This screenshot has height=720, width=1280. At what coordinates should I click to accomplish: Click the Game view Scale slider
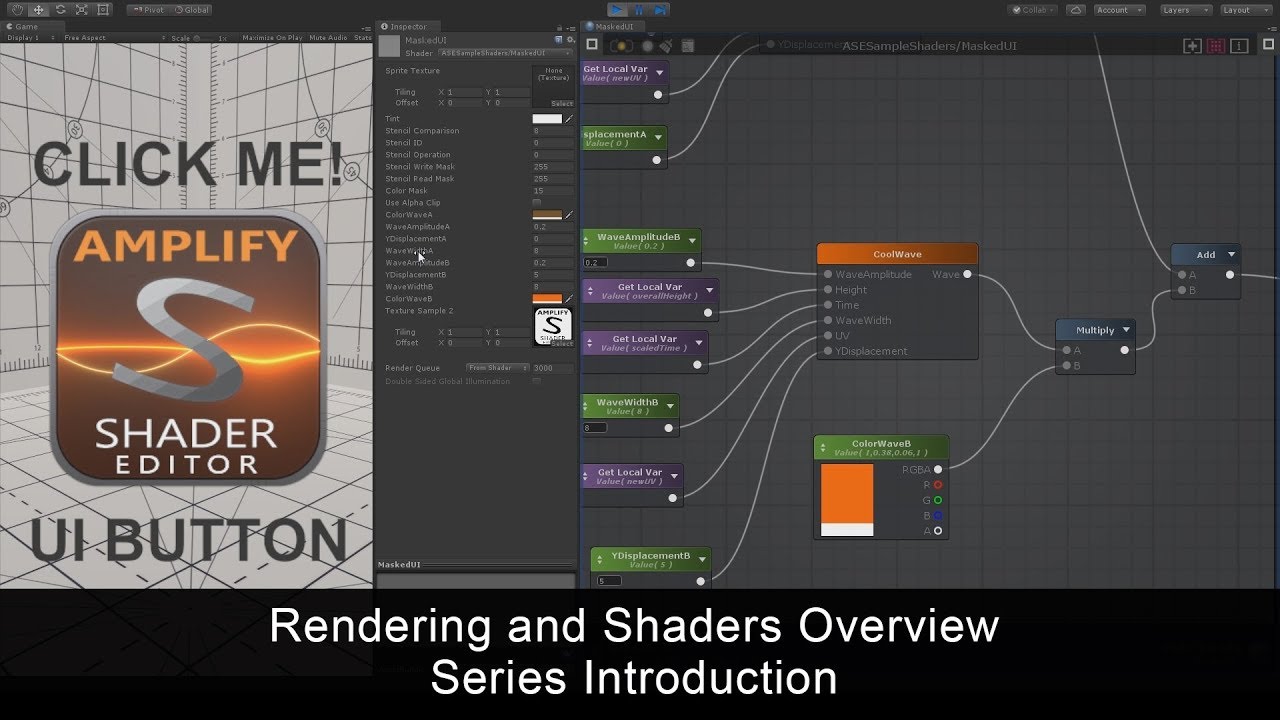[204, 38]
